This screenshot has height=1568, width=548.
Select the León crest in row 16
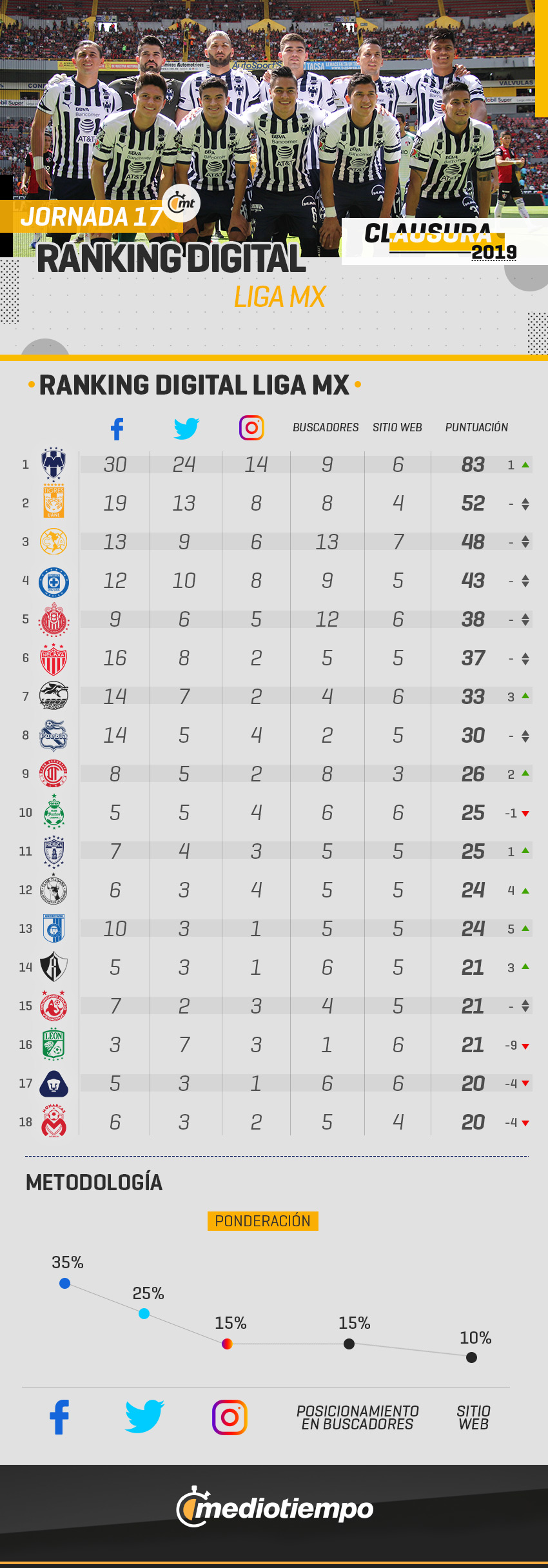[54, 1044]
